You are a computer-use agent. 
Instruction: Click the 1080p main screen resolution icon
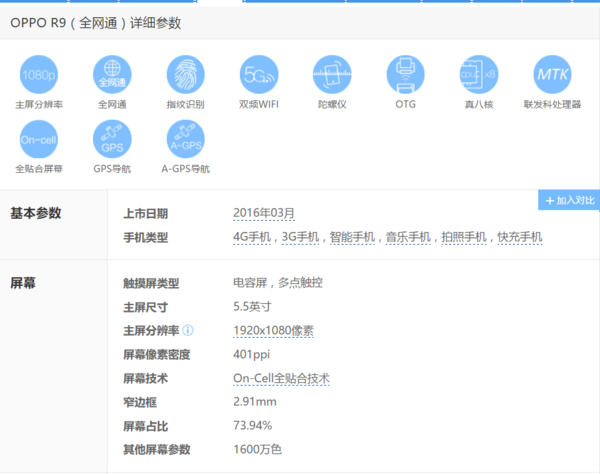[39, 74]
